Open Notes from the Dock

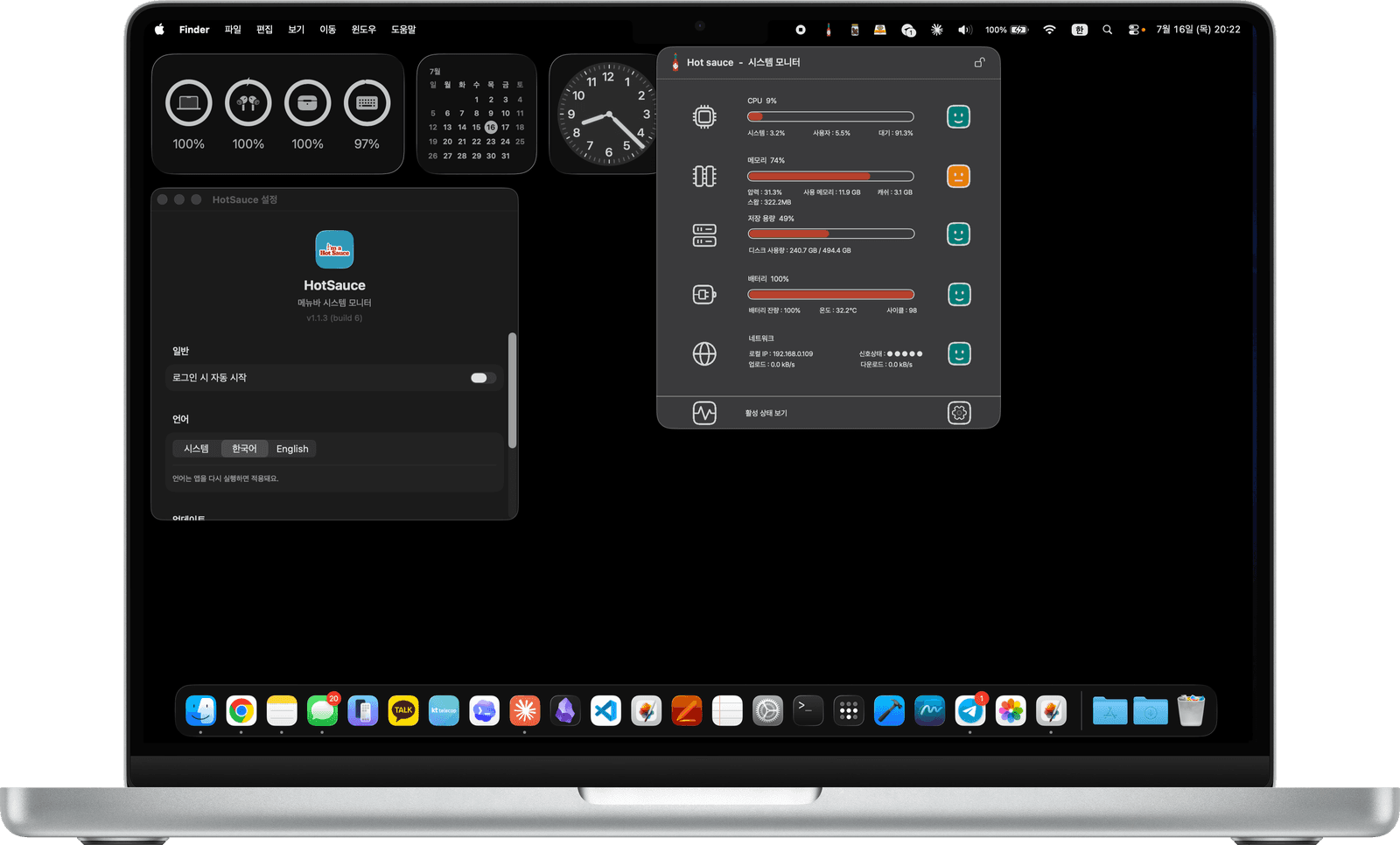coord(282,711)
